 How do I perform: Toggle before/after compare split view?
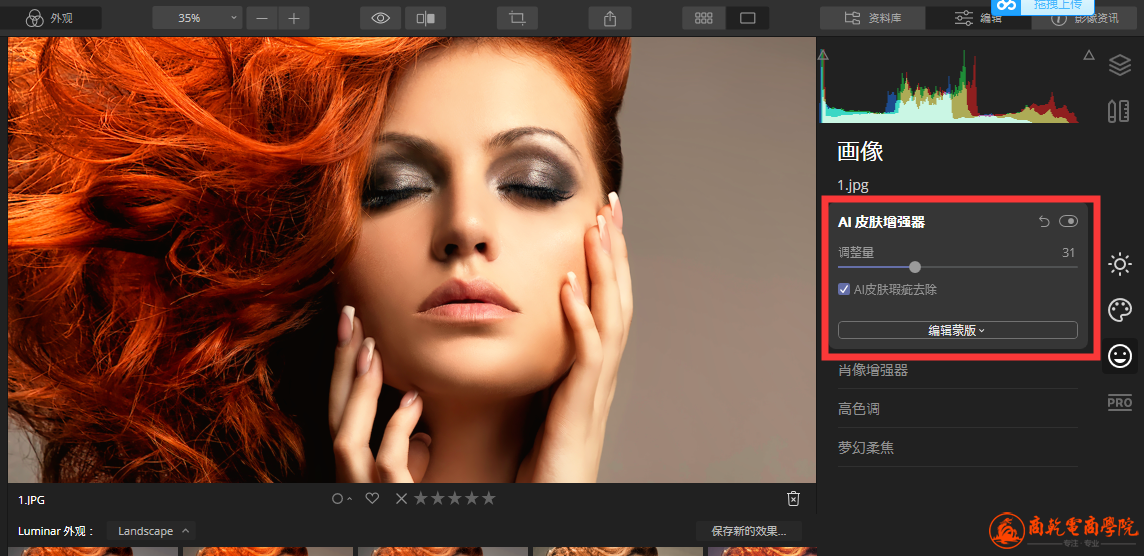tap(425, 18)
